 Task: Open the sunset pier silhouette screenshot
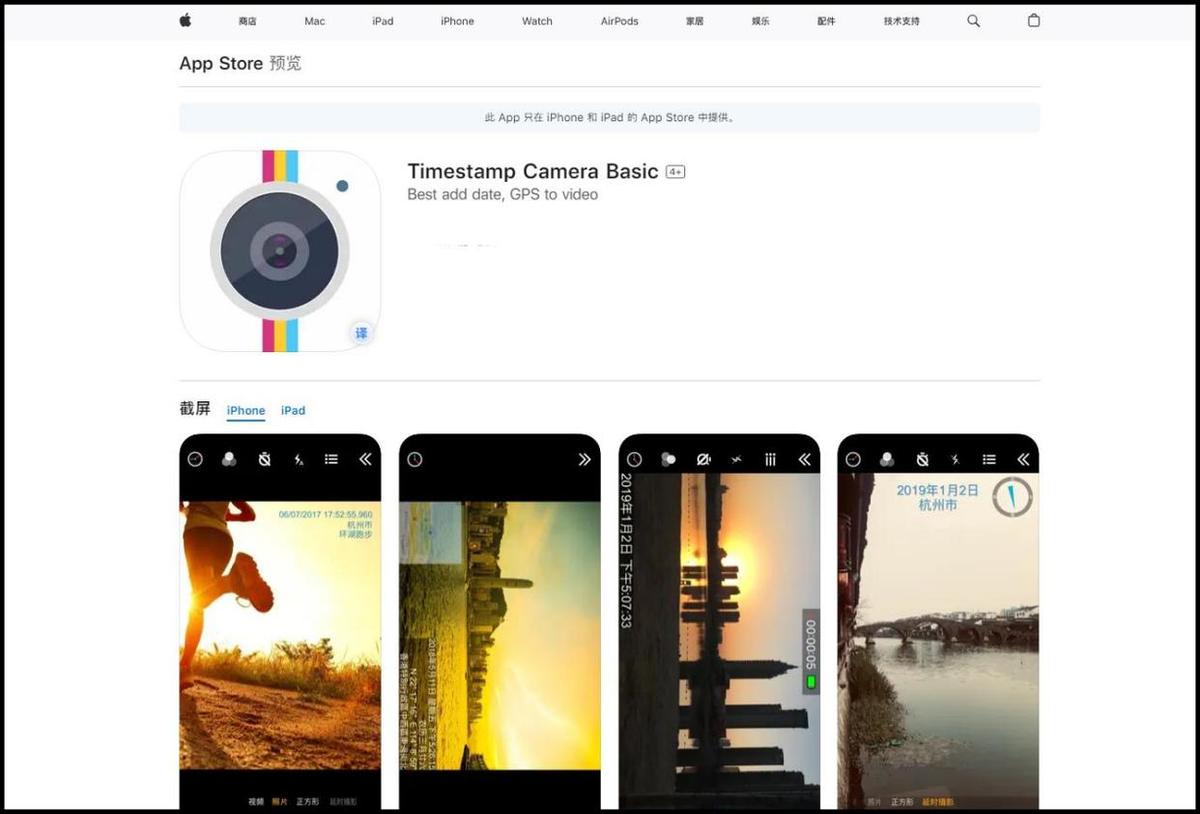pos(719,620)
